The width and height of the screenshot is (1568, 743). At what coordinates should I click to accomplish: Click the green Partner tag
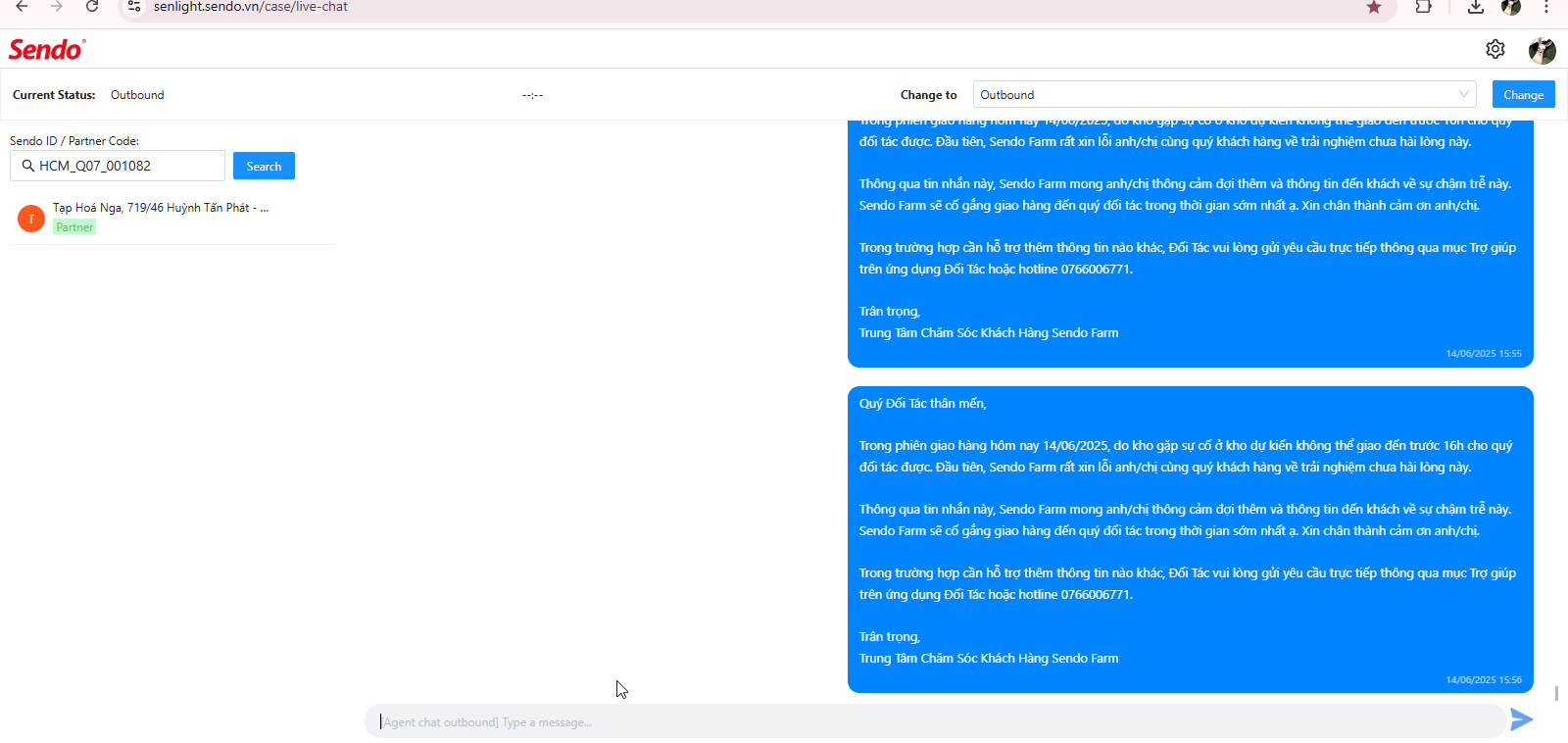[74, 227]
